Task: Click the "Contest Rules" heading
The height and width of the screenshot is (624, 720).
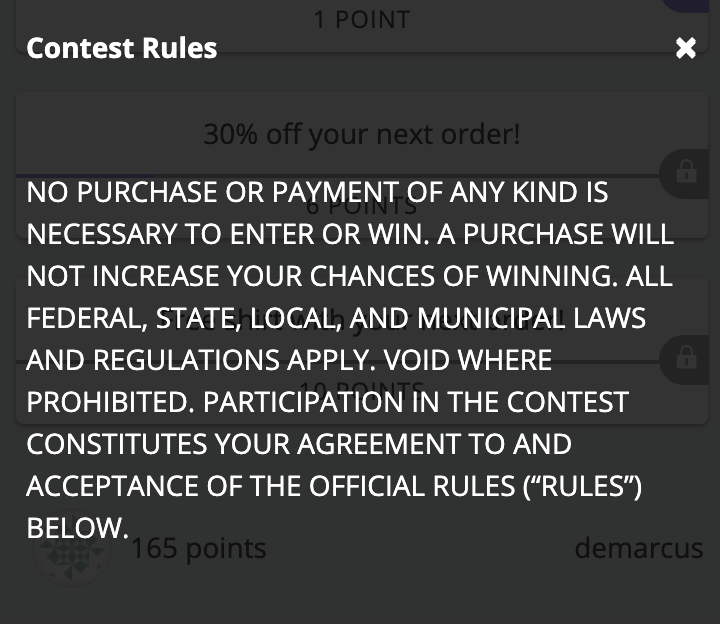Action: click(x=121, y=48)
